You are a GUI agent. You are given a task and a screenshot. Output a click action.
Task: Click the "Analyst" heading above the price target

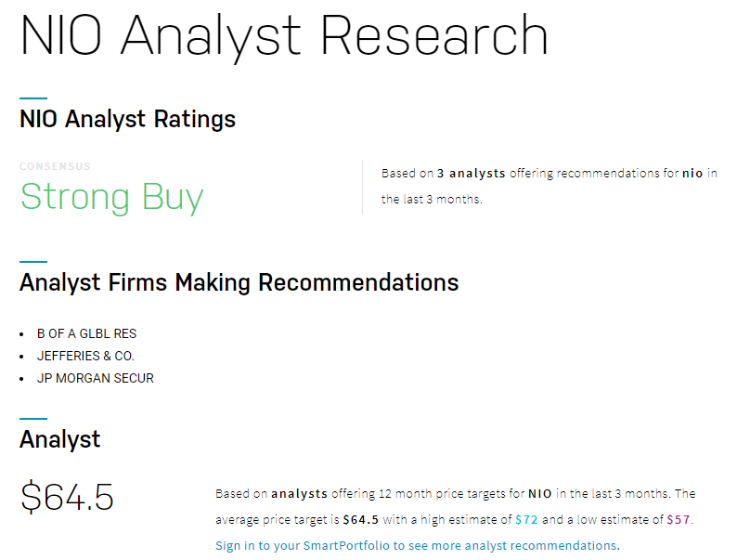click(60, 439)
